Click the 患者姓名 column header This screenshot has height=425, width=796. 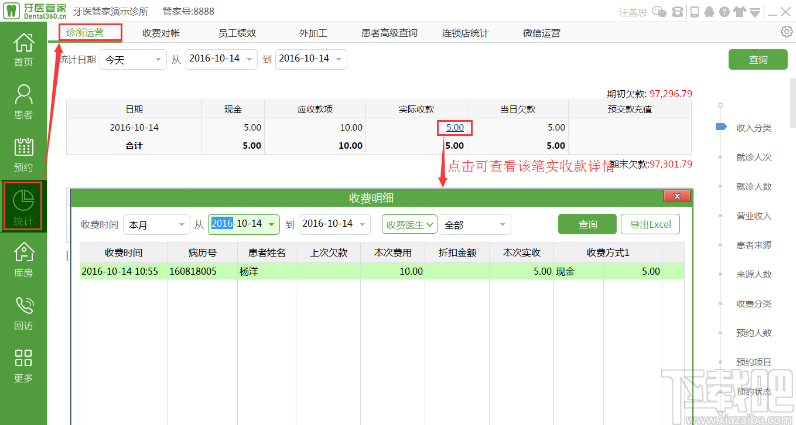(x=267, y=252)
